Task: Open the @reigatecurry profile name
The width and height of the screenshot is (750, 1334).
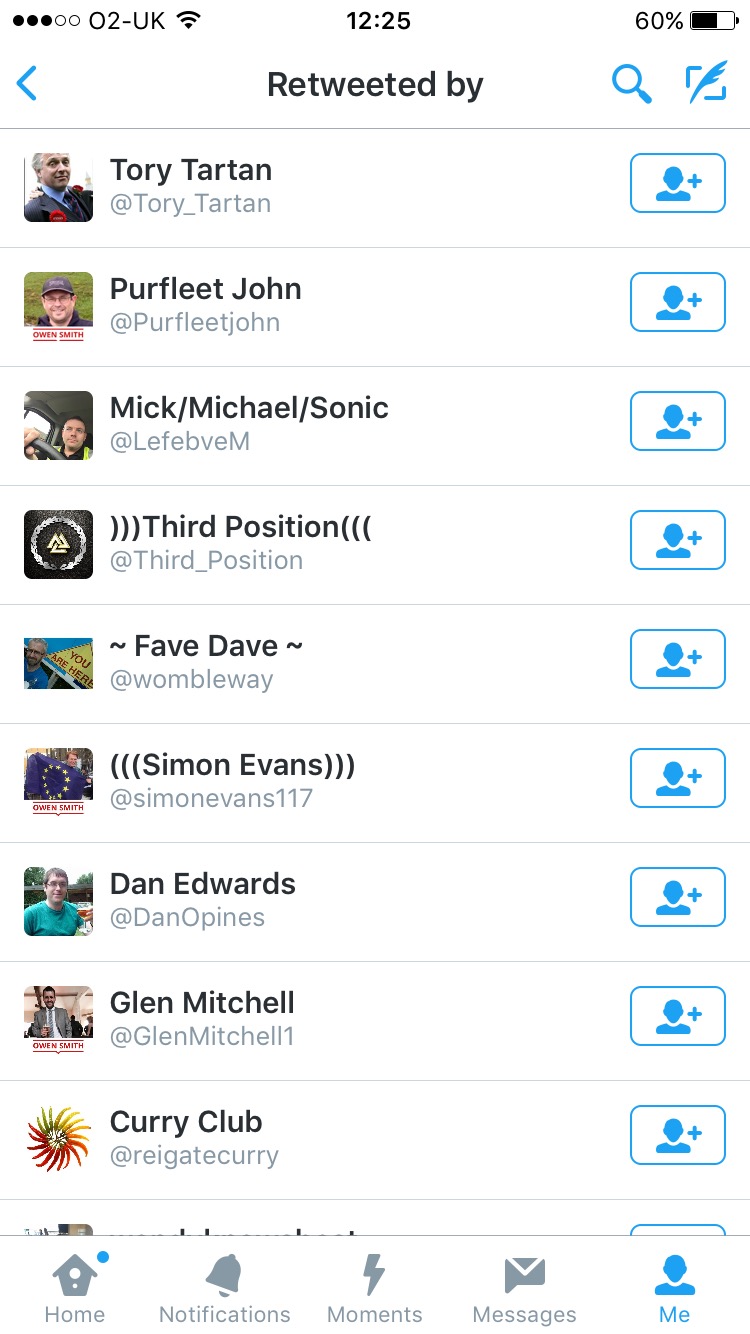Action: [194, 1156]
